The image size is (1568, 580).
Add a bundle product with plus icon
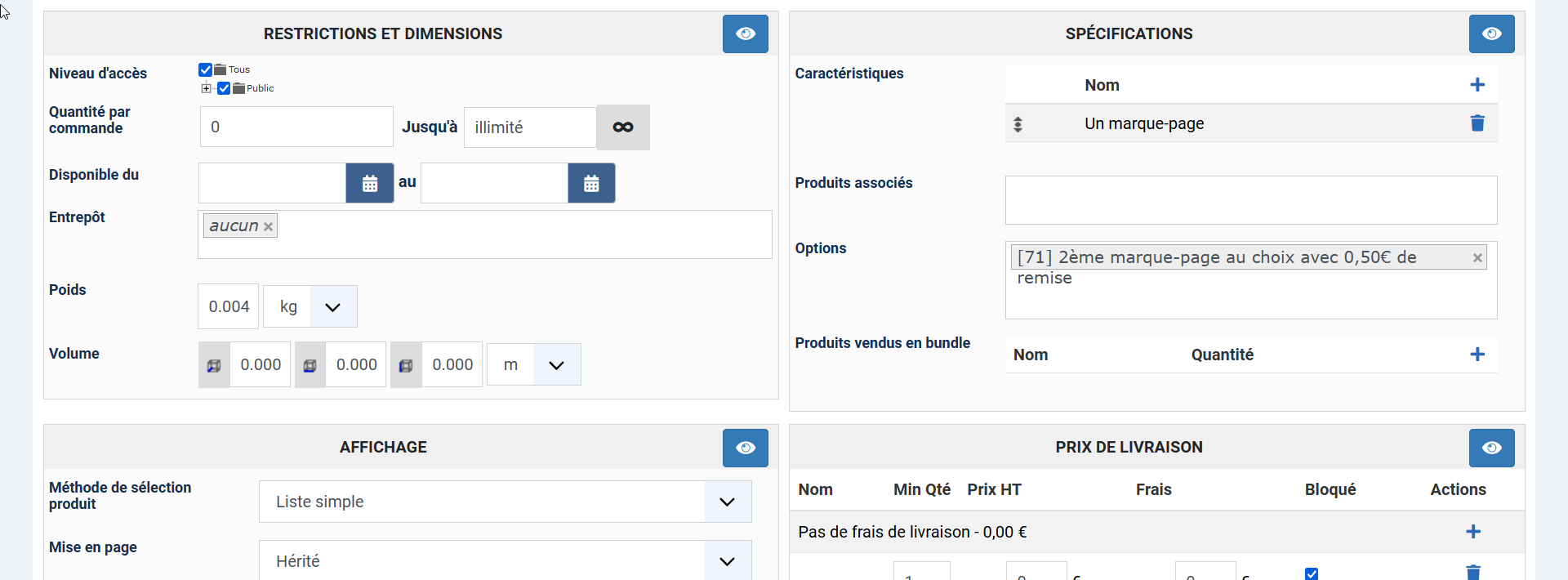pos(1477,355)
